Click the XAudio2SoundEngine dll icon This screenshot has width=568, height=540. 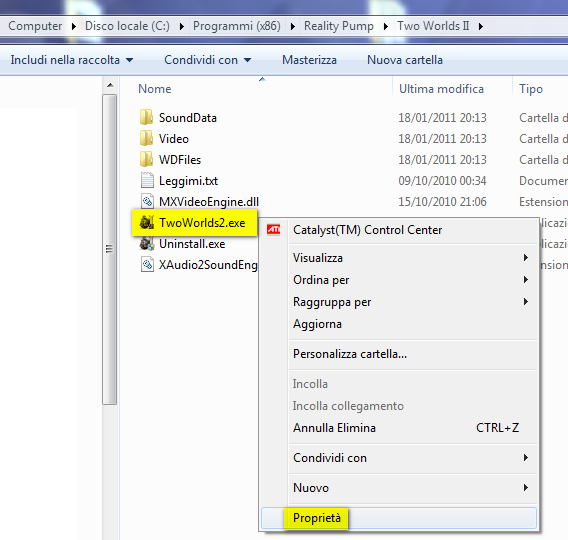click(x=147, y=264)
